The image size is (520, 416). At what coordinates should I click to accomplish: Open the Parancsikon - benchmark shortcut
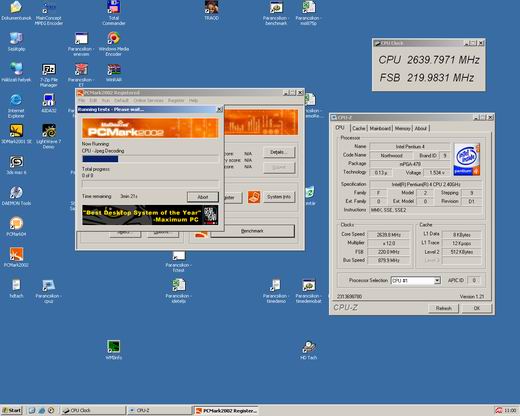(276, 13)
